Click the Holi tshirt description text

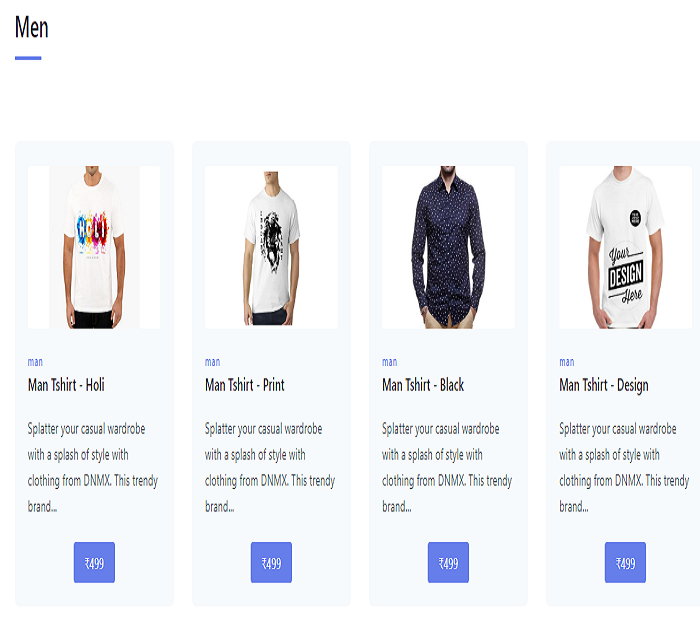click(x=93, y=467)
